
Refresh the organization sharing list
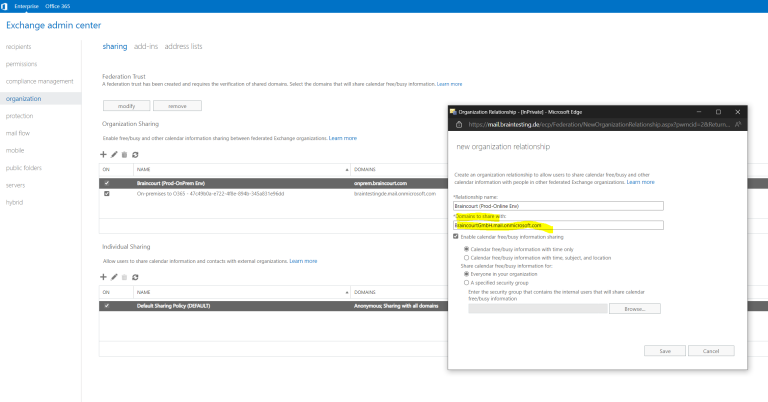135,155
